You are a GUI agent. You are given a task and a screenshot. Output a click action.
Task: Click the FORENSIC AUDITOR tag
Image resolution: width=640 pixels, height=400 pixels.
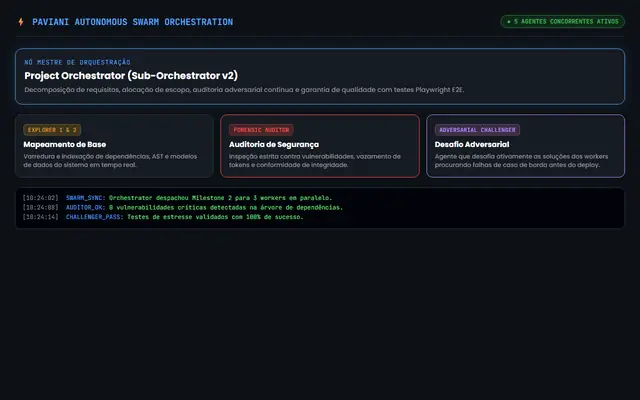pos(261,130)
